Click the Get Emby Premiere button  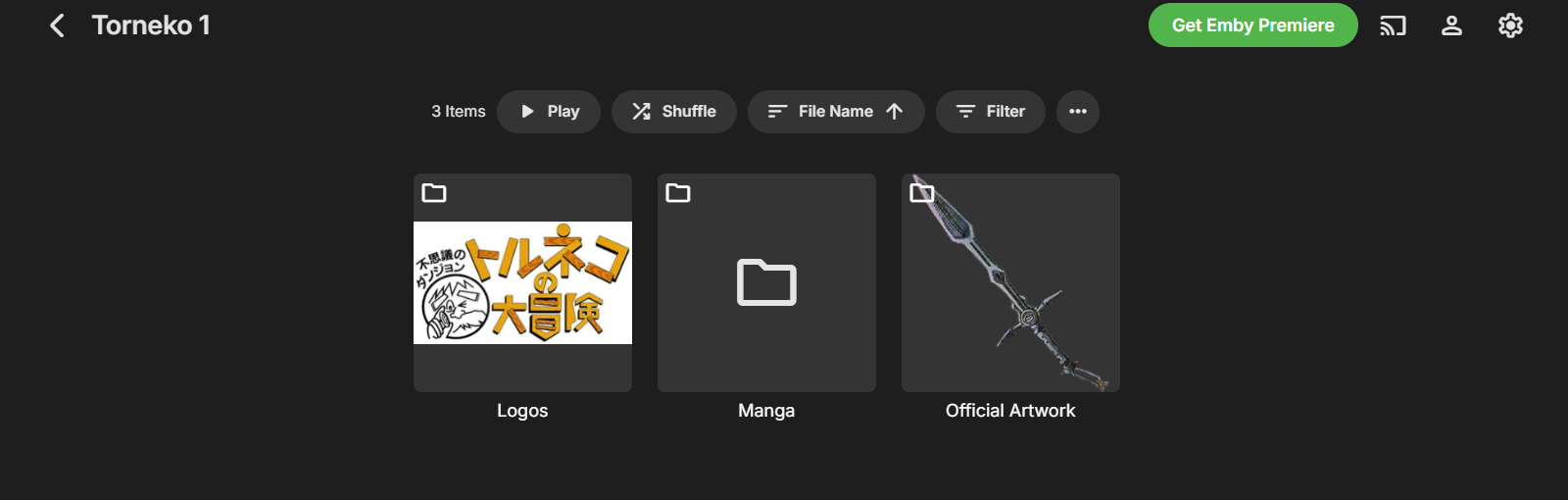[x=1252, y=25]
